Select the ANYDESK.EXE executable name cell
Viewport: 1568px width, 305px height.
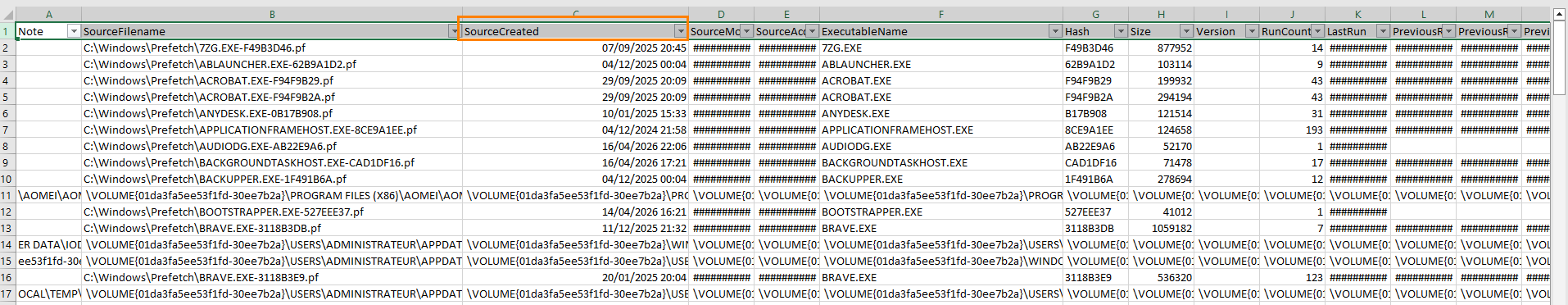(x=941, y=113)
